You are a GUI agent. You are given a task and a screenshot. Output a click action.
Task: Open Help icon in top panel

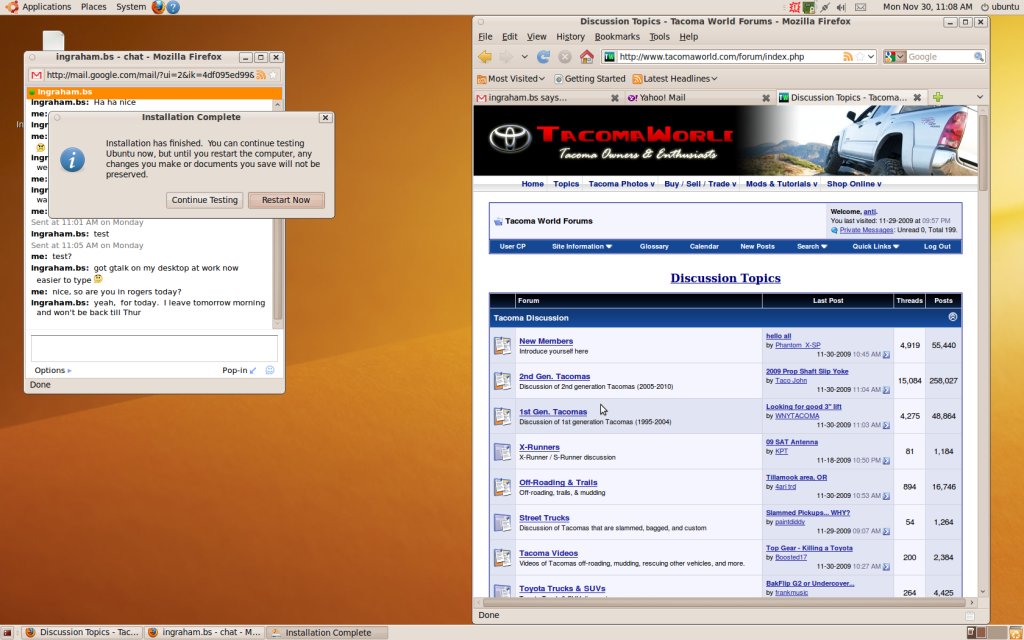tap(173, 7)
